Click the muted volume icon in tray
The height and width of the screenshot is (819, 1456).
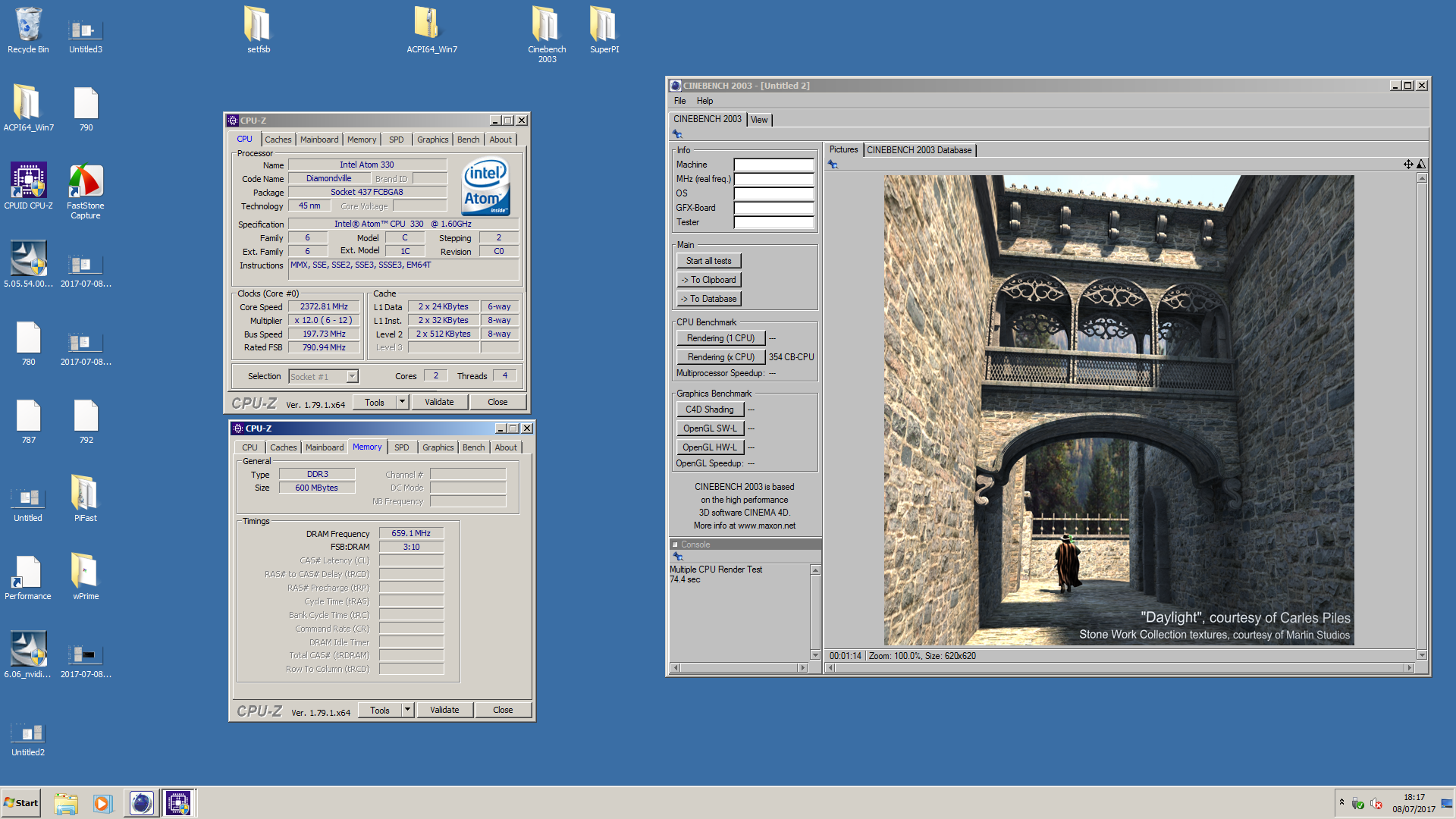(1376, 803)
